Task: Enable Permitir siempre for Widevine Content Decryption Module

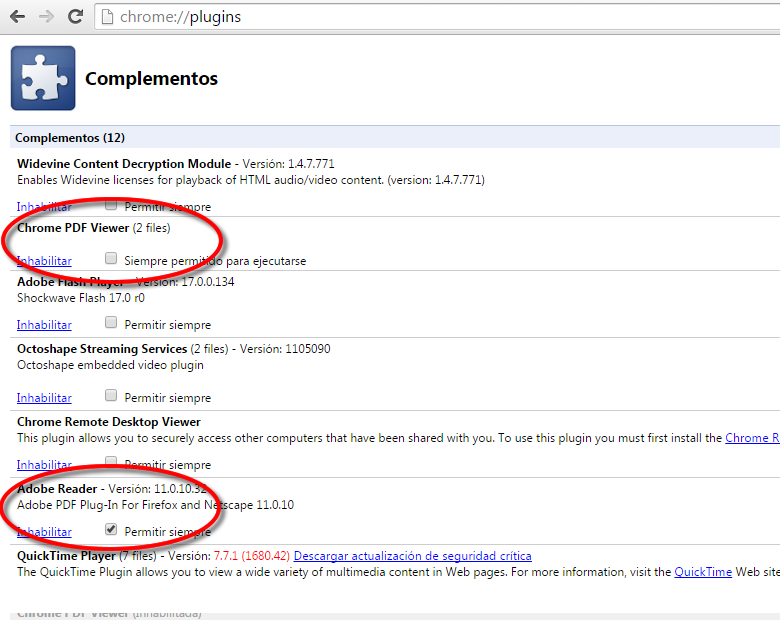Action: click(111, 205)
